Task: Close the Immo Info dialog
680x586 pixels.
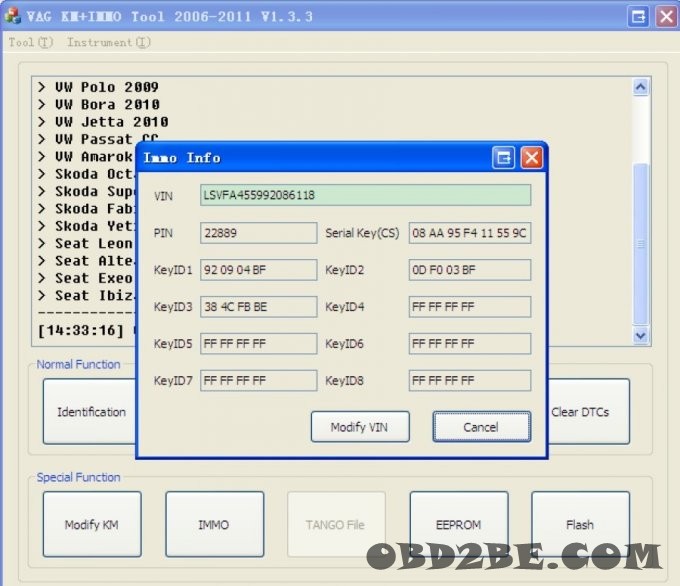Action: 532,157
